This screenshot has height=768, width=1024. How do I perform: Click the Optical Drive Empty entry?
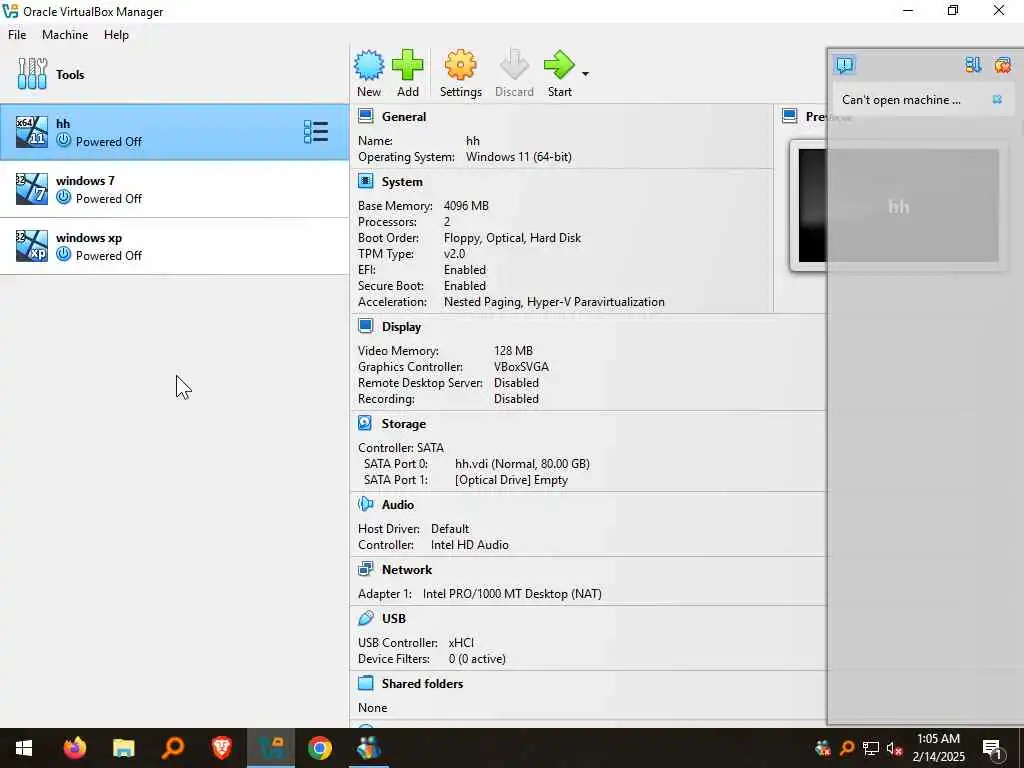pos(511,480)
